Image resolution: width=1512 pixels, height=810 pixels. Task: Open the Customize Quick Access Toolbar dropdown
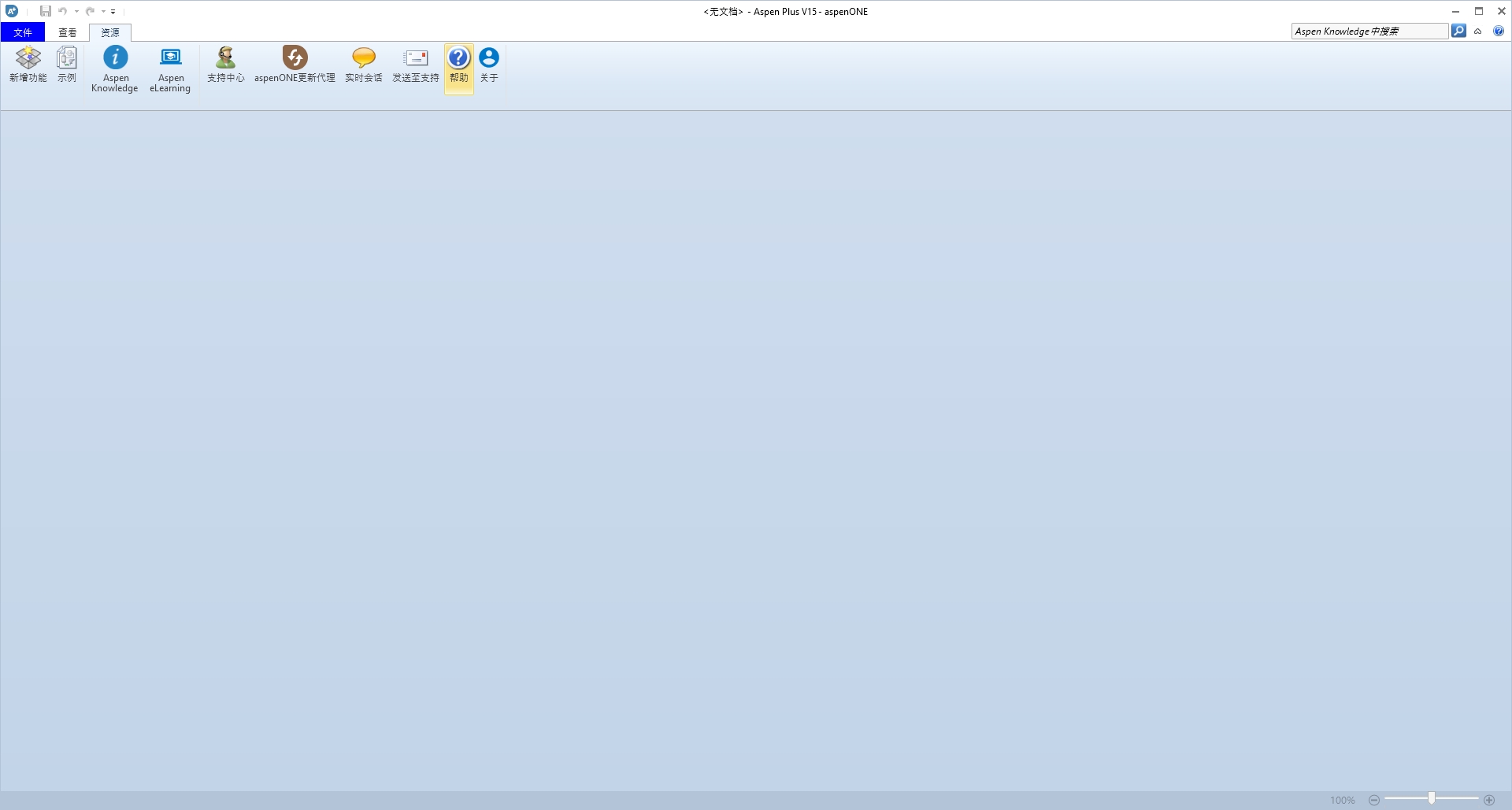tap(113, 12)
